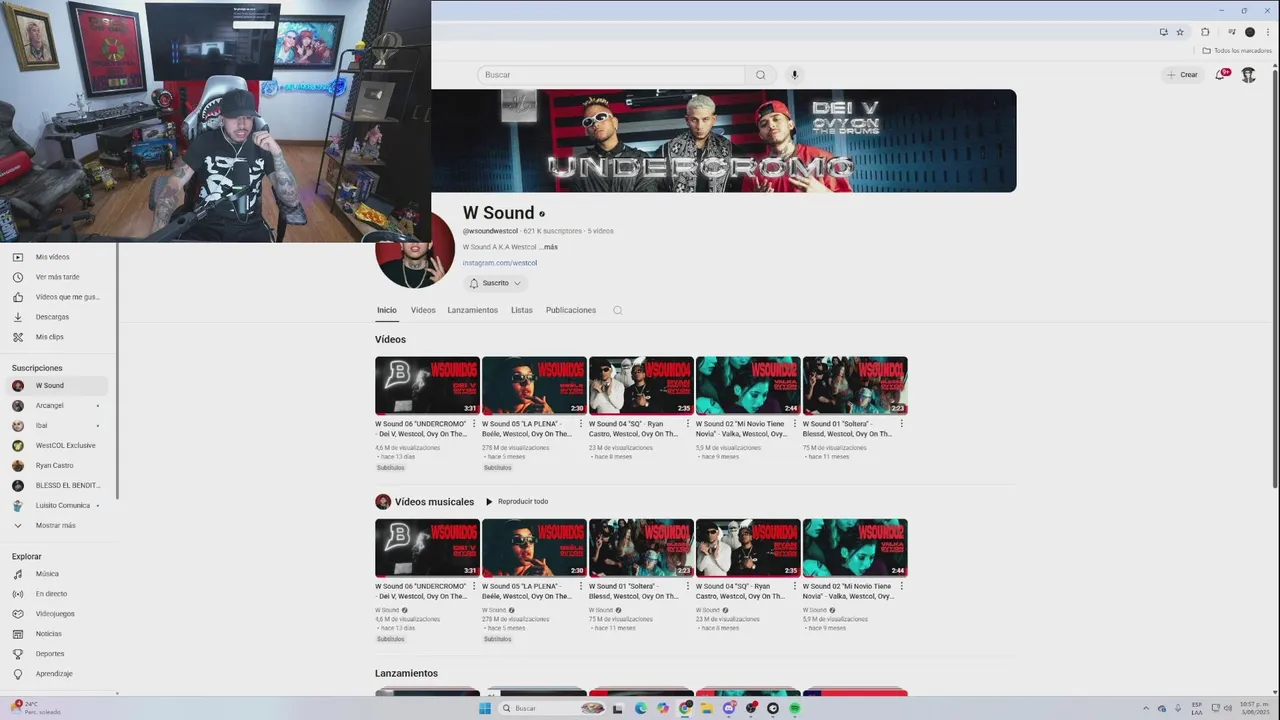This screenshot has width=1280, height=720.
Task: Open options for W Sound 02 video
Action: pos(795,424)
